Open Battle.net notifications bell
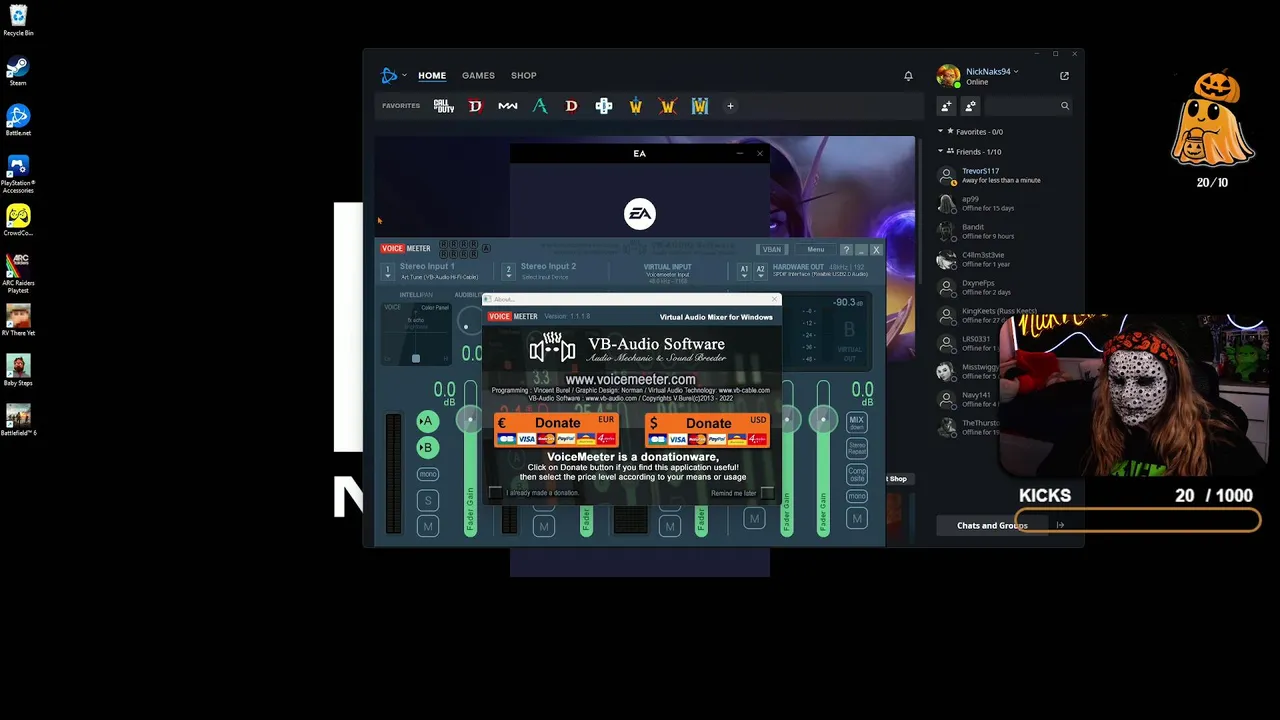The image size is (1280, 720). [908, 76]
